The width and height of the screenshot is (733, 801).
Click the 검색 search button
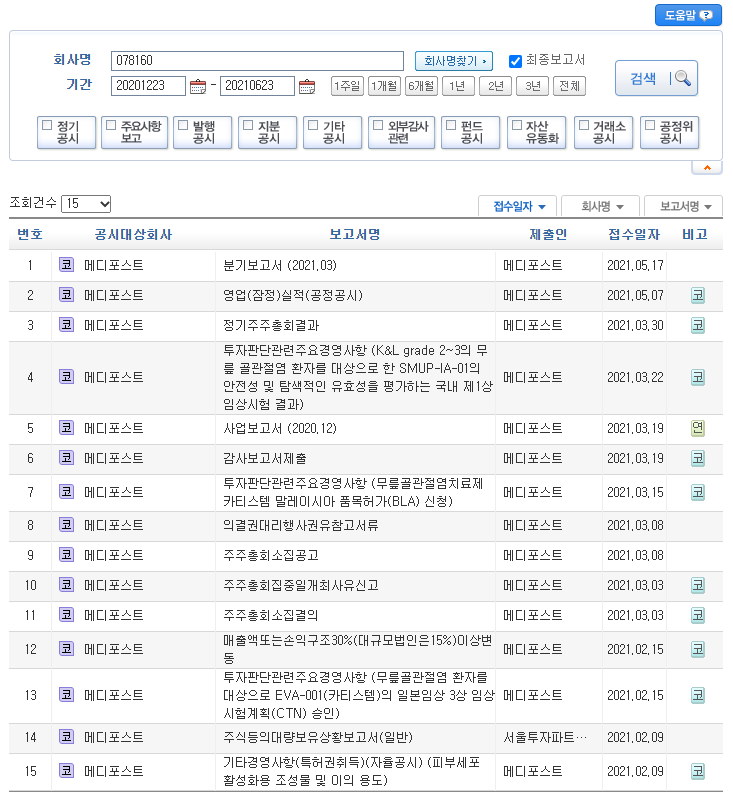656,78
